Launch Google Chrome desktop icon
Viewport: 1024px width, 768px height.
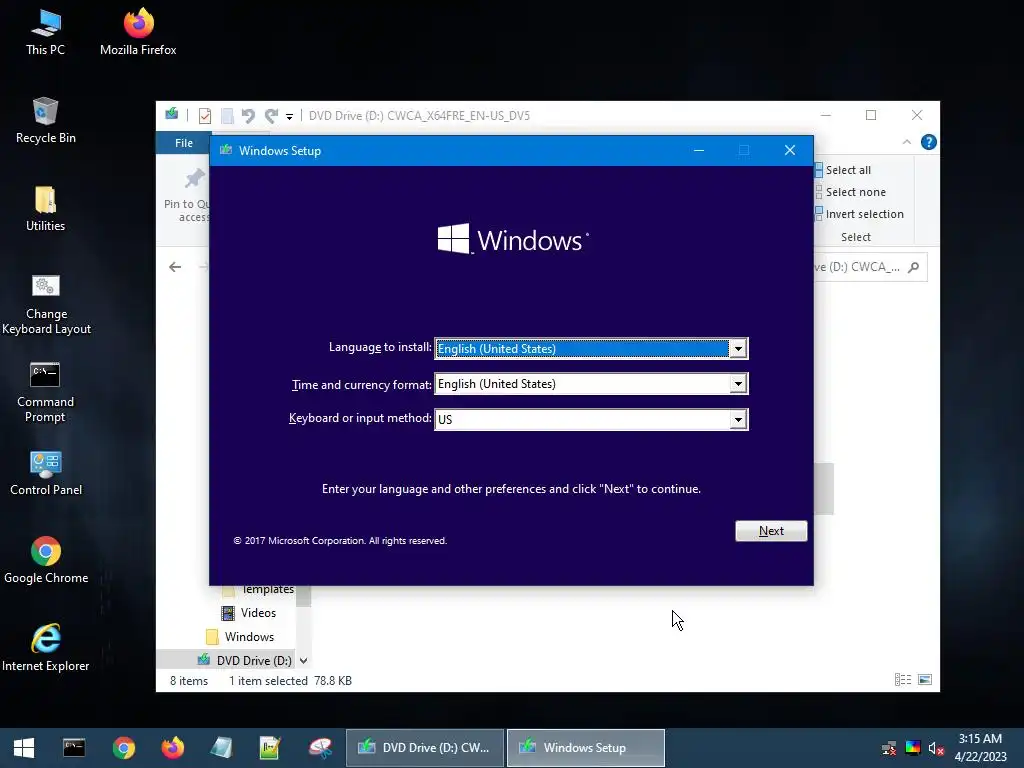tap(46, 560)
